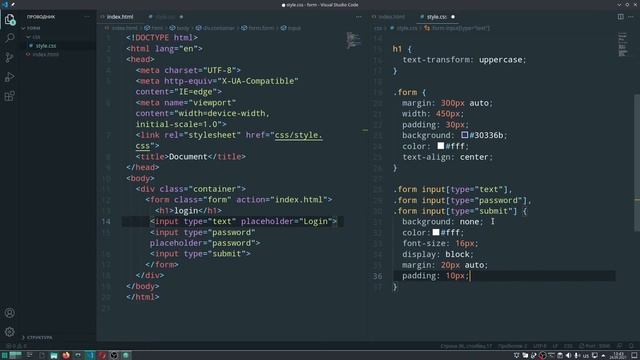
Task: Click the form.form breadcrumb
Action: (x=258, y=28)
